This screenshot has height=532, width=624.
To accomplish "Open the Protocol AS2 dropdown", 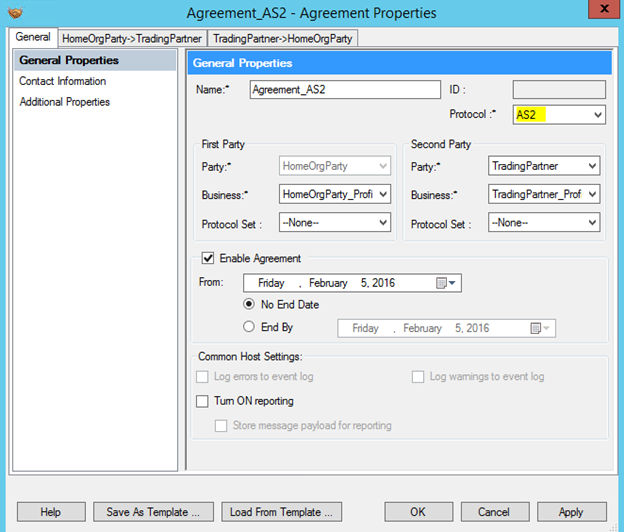I will tap(559, 115).
